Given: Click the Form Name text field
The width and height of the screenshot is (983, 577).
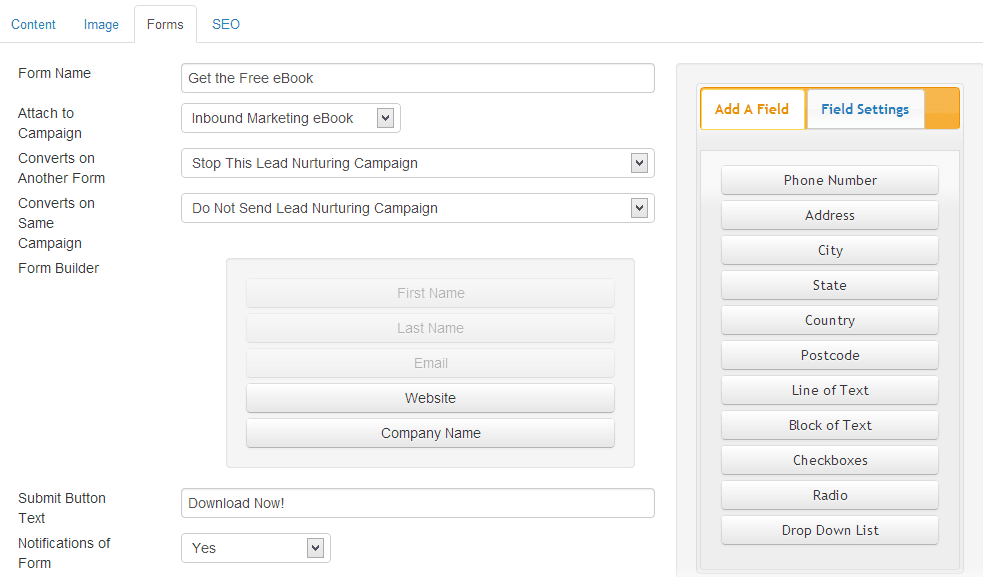Looking at the screenshot, I should tap(417, 78).
